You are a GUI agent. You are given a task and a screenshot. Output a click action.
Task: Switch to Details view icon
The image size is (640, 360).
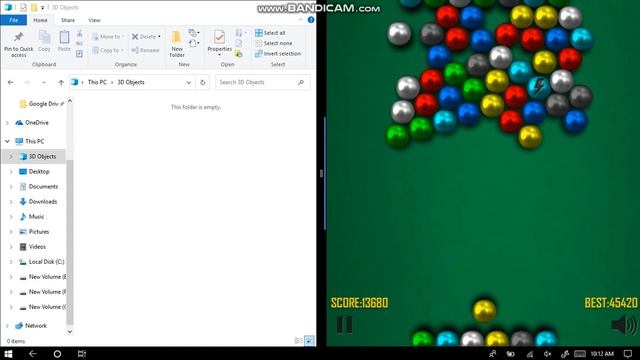[299, 341]
